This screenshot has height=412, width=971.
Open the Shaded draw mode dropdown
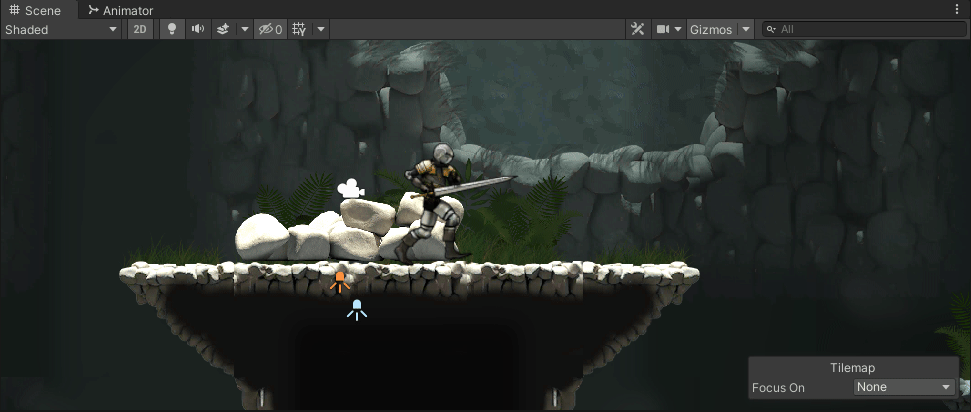pyautogui.click(x=61, y=29)
